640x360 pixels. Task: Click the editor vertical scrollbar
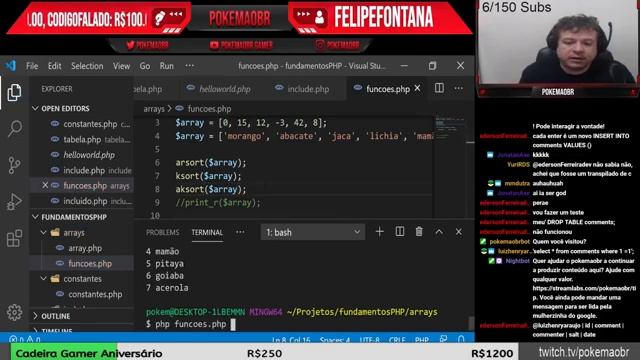point(470,167)
